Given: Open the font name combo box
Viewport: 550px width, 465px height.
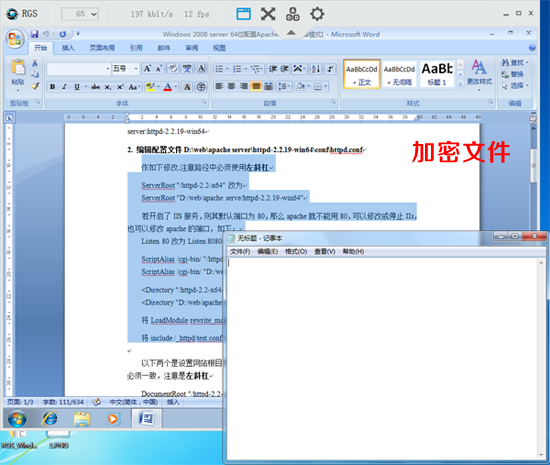Looking at the screenshot, I should pyautogui.click(x=79, y=69).
